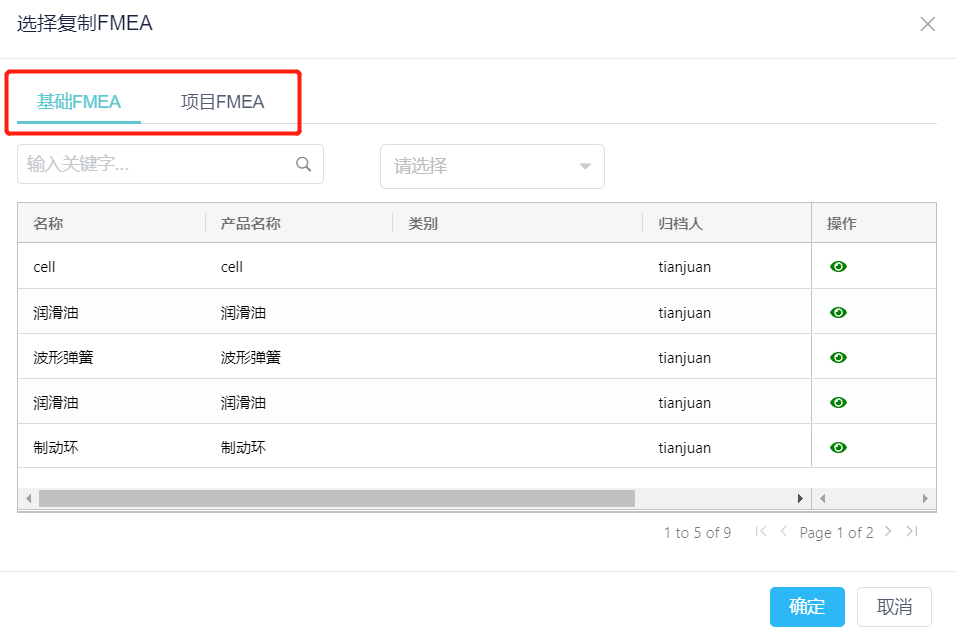Open the 请选择 dropdown
This screenshot has height=637, width=956.
[x=492, y=166]
